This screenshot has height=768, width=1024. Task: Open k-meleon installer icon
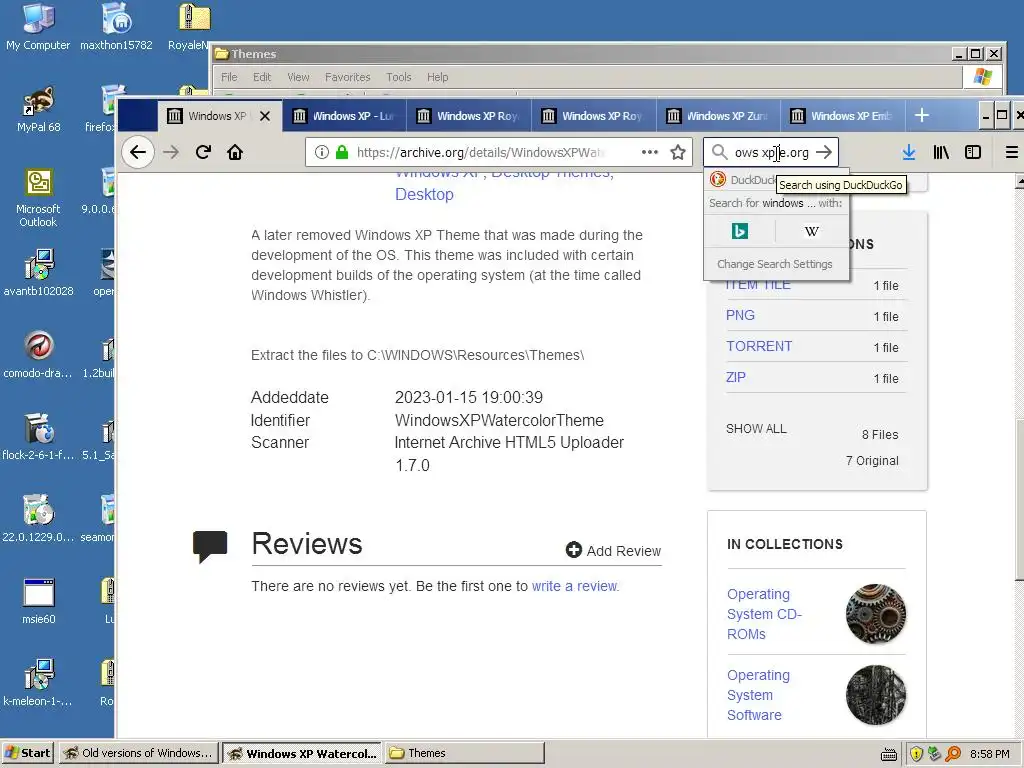click(x=38, y=684)
